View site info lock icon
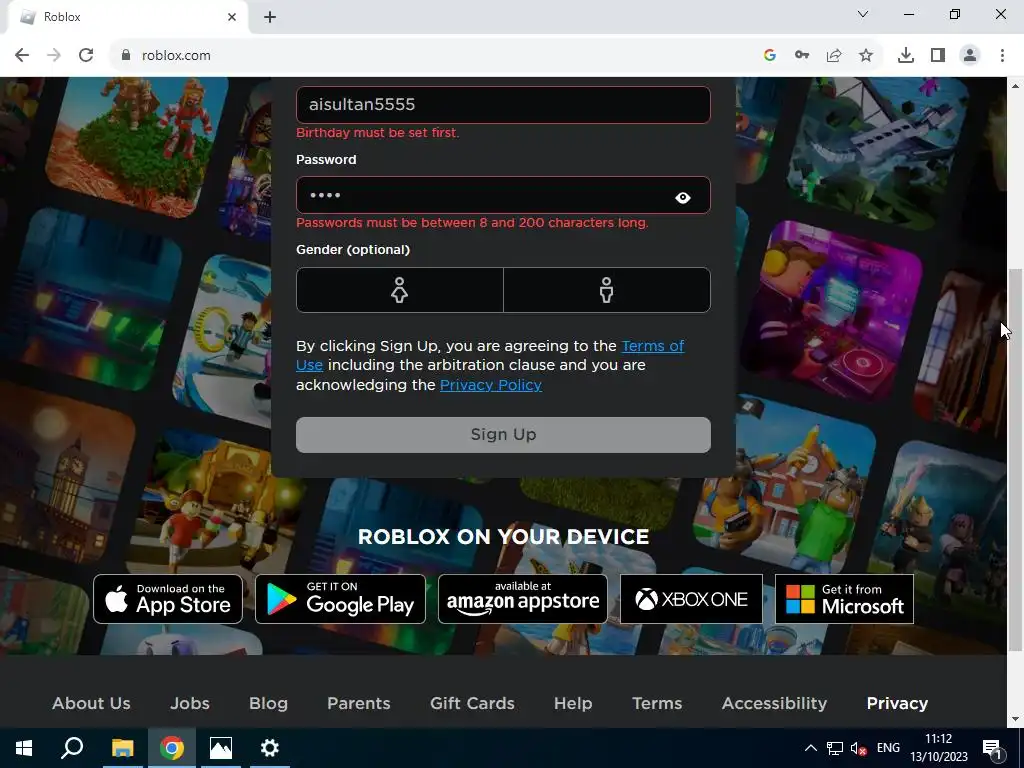This screenshot has height=768, width=1024. click(126, 56)
